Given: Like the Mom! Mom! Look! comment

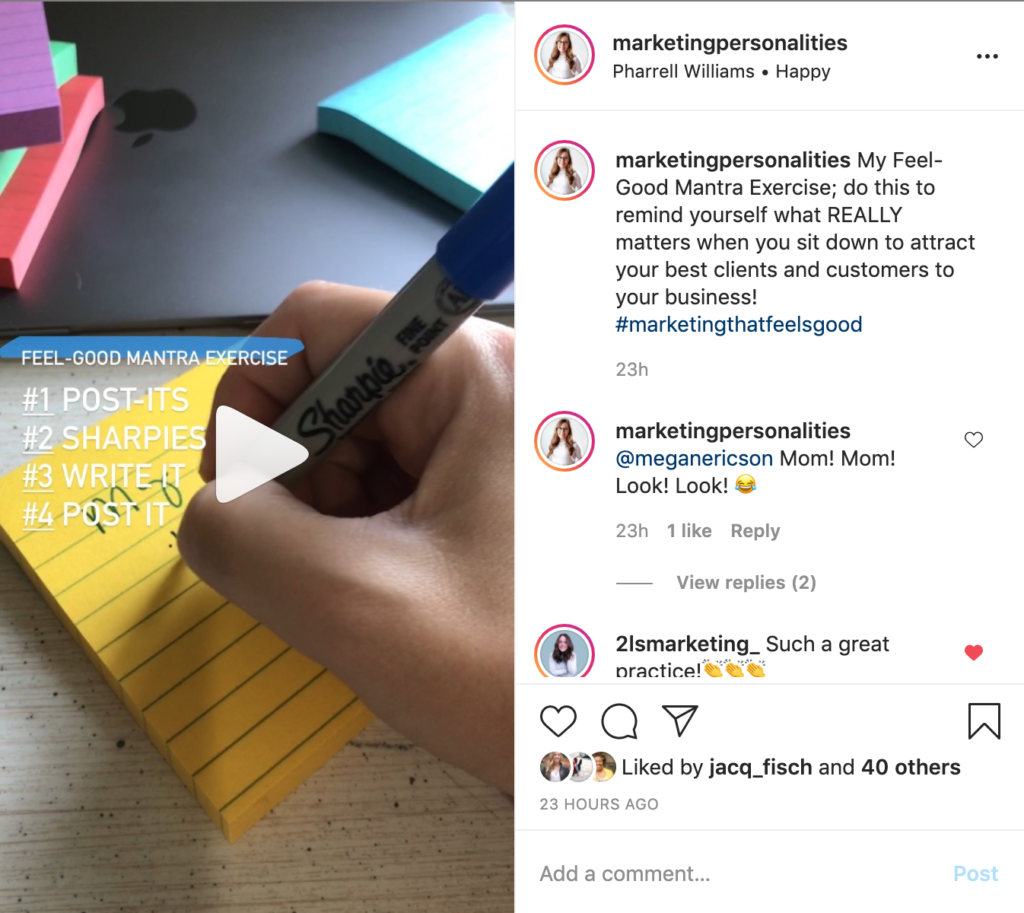Looking at the screenshot, I should pos(973,440).
